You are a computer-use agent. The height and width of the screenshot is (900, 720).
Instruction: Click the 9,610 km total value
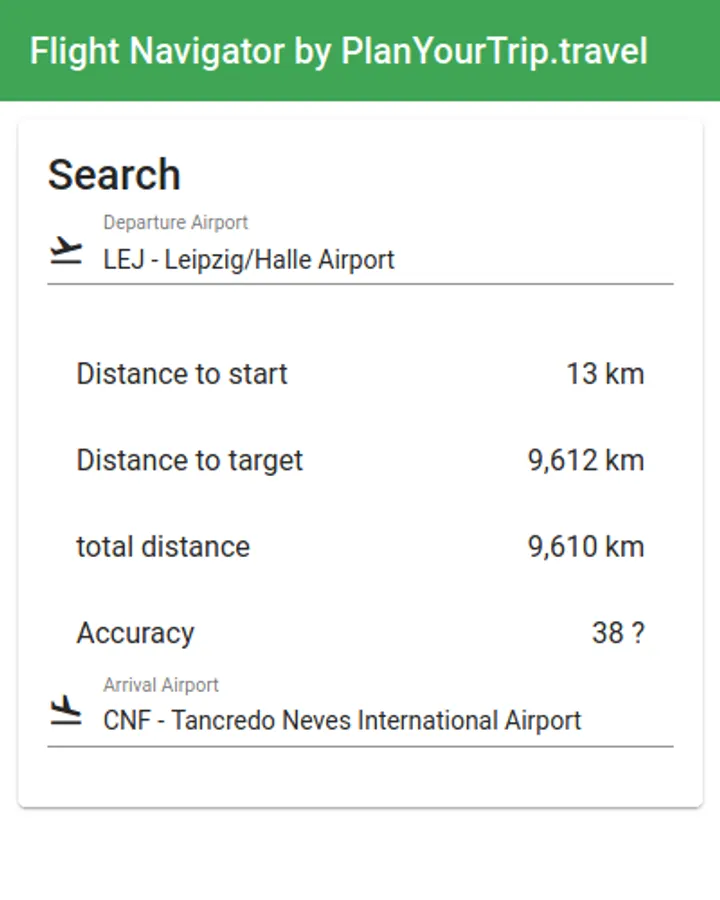coord(586,547)
